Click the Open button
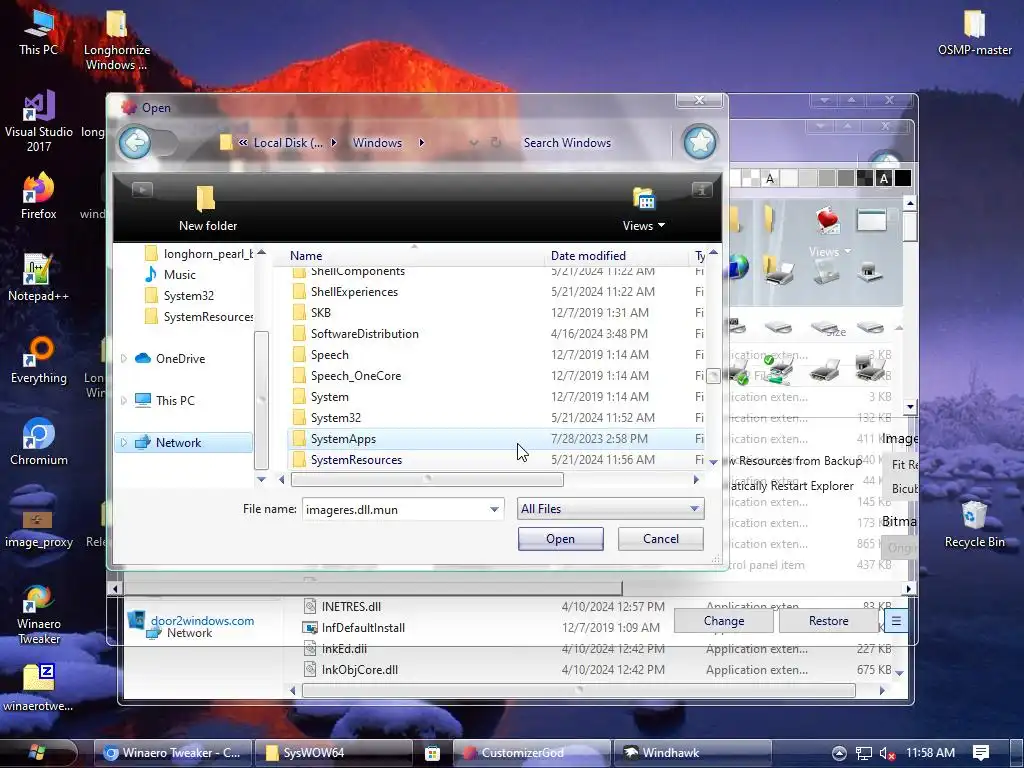 [x=560, y=539]
